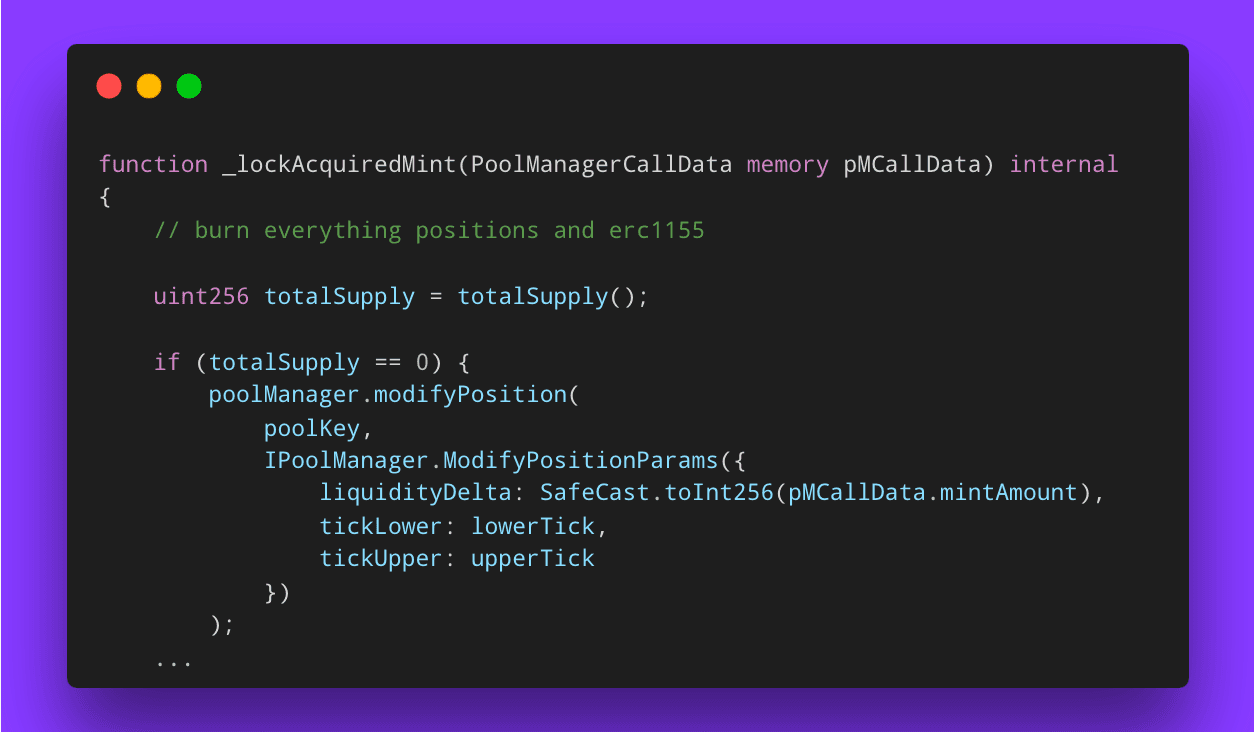
Task: Click the memory keyword
Action: (x=788, y=164)
